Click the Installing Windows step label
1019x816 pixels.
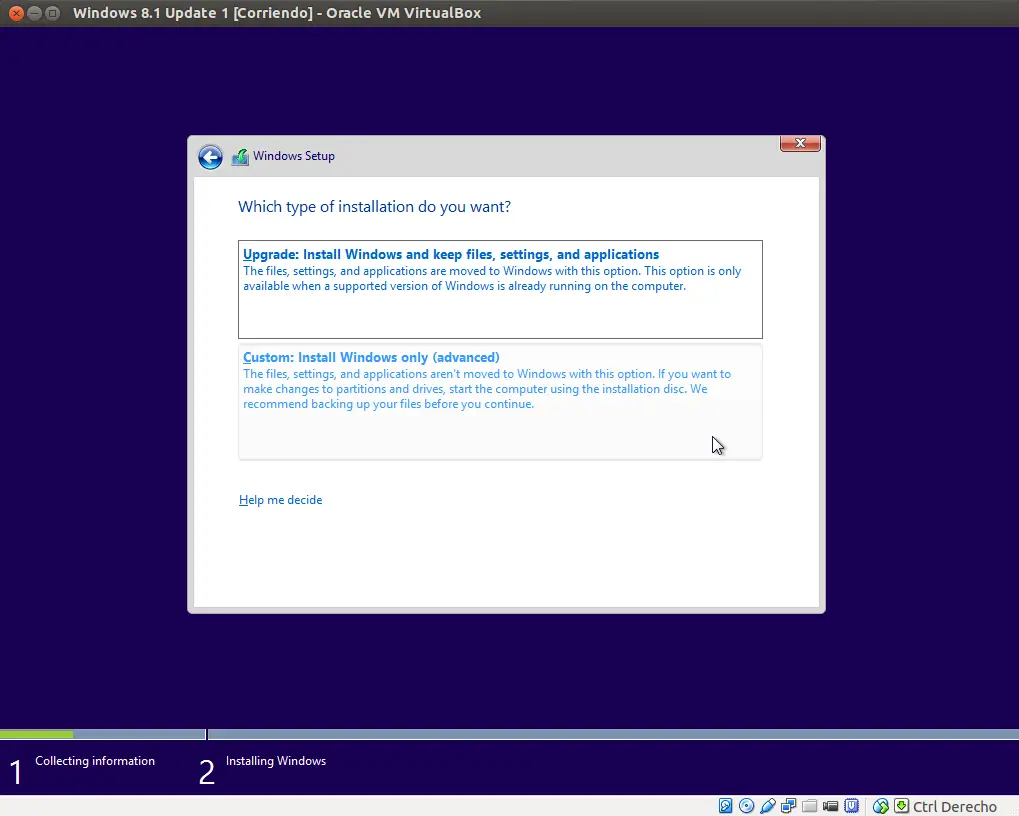pos(276,761)
